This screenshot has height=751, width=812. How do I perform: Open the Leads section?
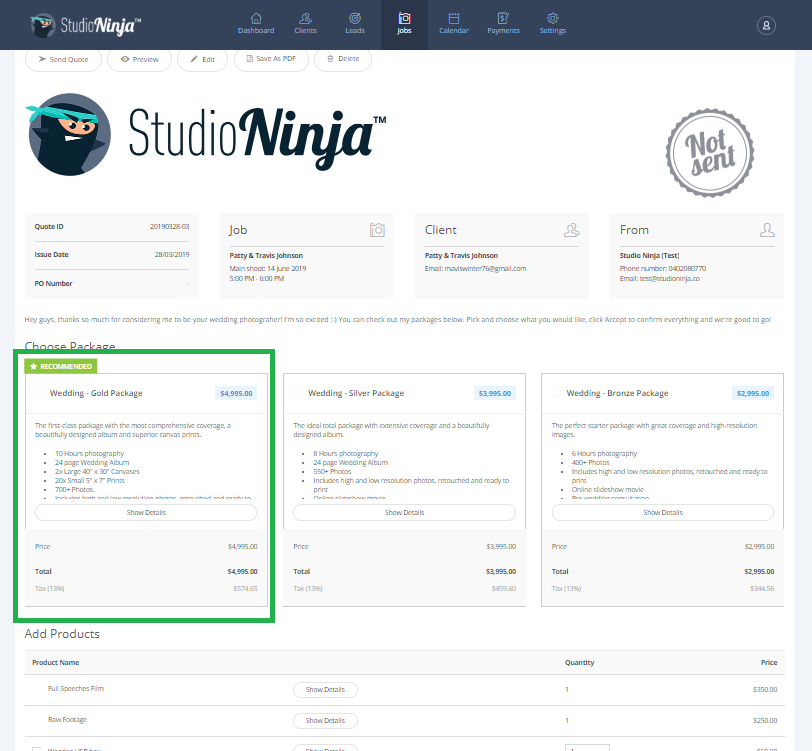tap(355, 24)
